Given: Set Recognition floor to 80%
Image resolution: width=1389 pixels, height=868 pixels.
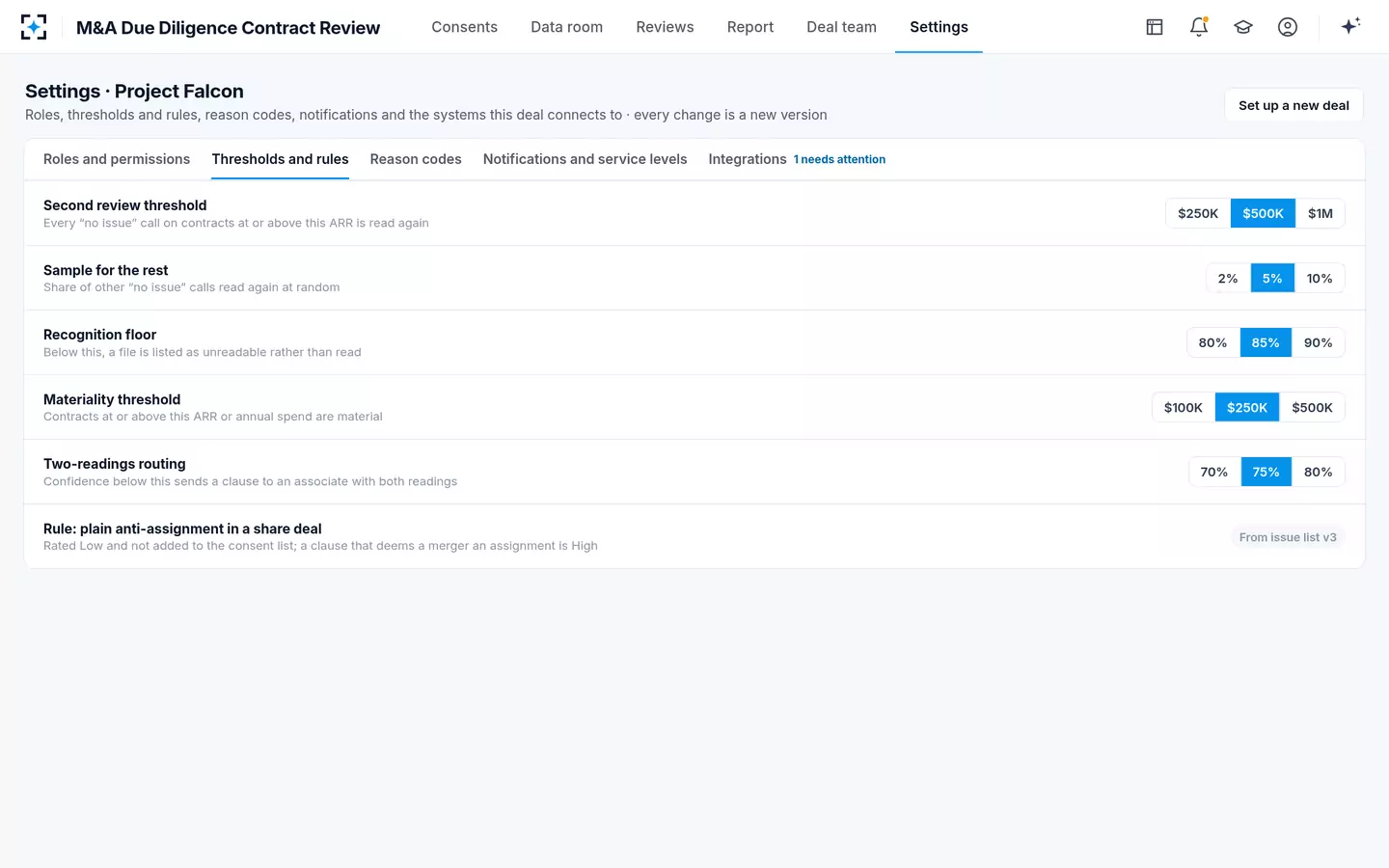Looking at the screenshot, I should (x=1213, y=342).
